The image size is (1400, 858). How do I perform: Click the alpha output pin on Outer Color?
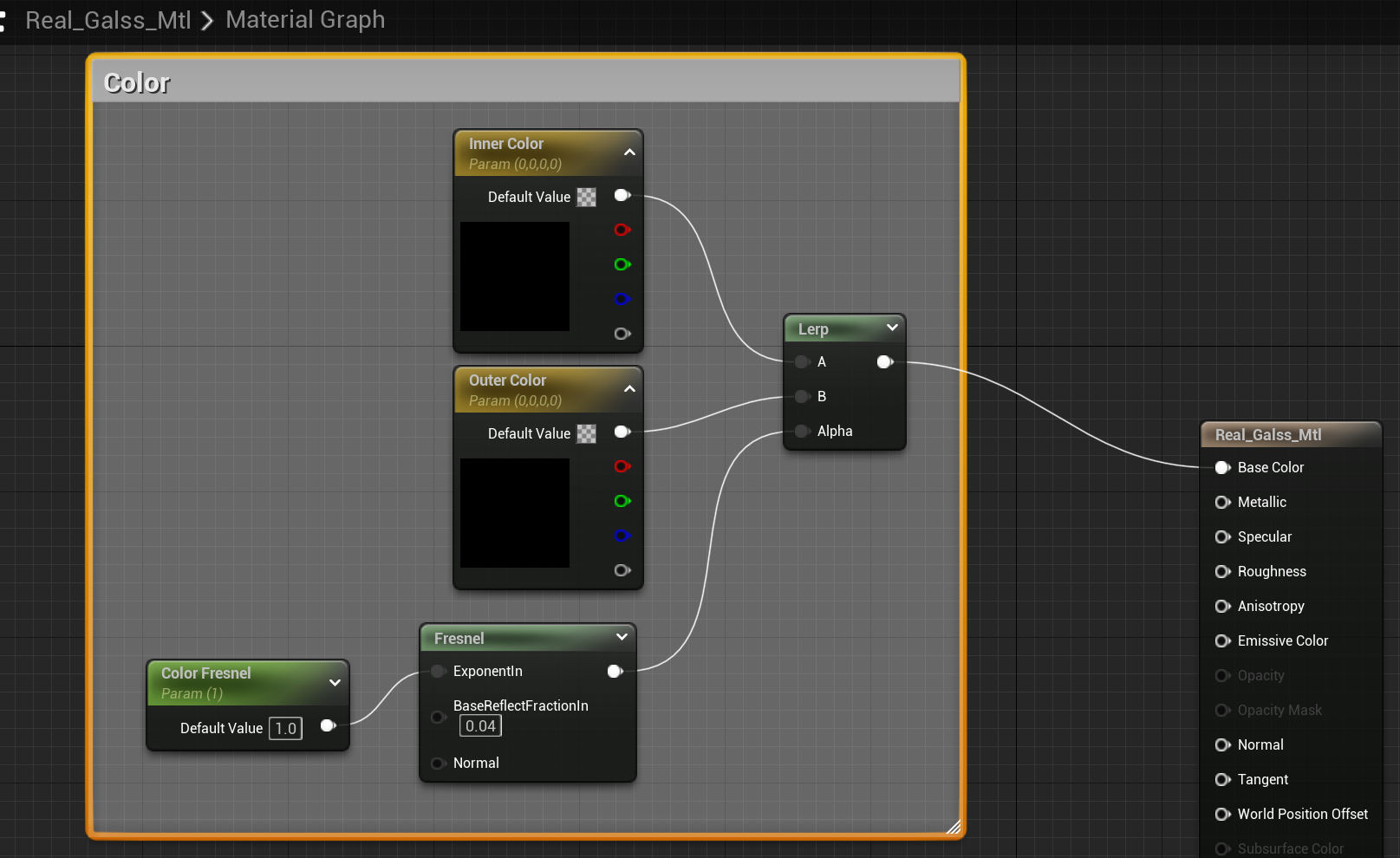[622, 570]
